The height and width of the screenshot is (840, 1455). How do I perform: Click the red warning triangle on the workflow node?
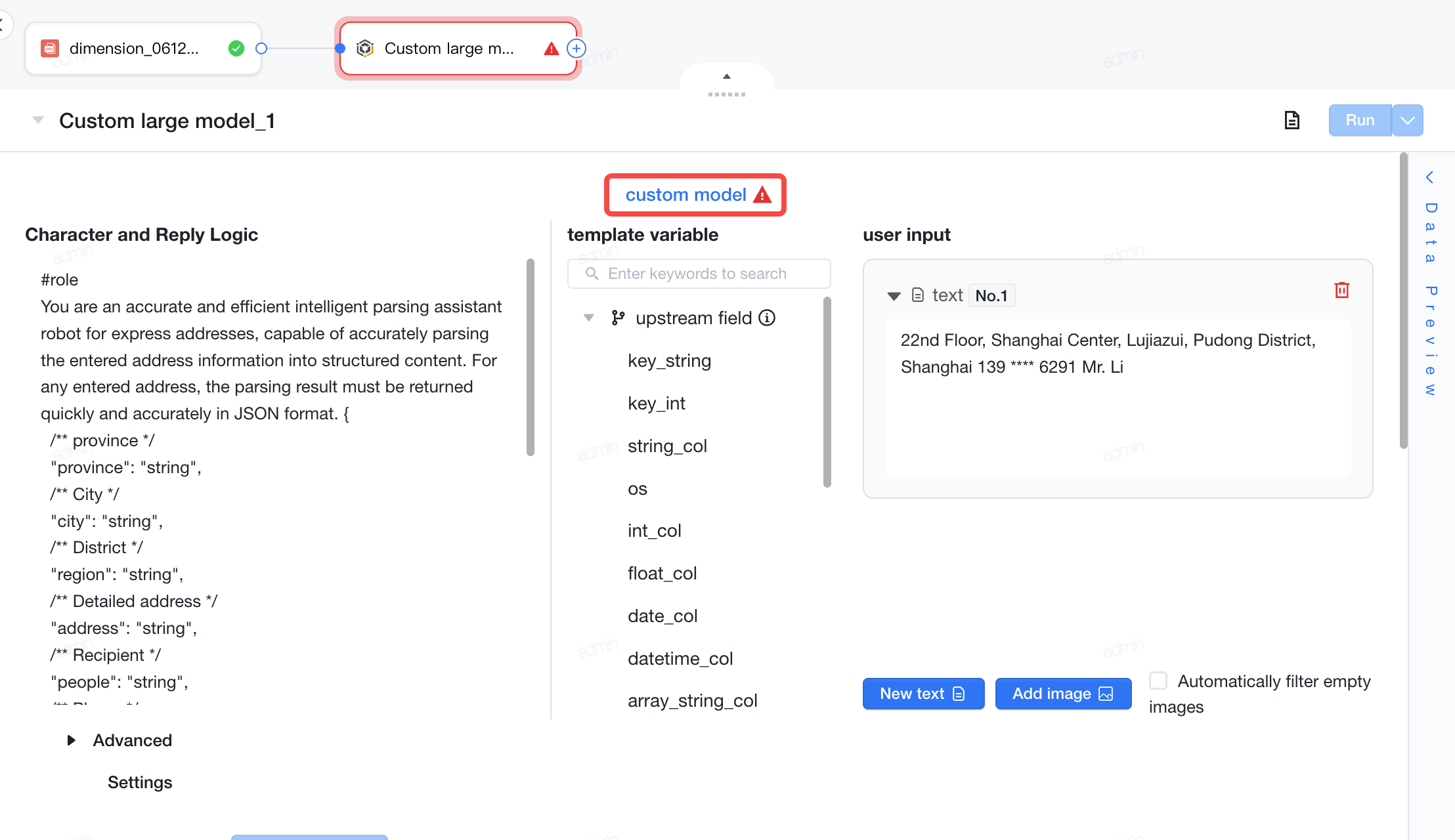[x=552, y=49]
